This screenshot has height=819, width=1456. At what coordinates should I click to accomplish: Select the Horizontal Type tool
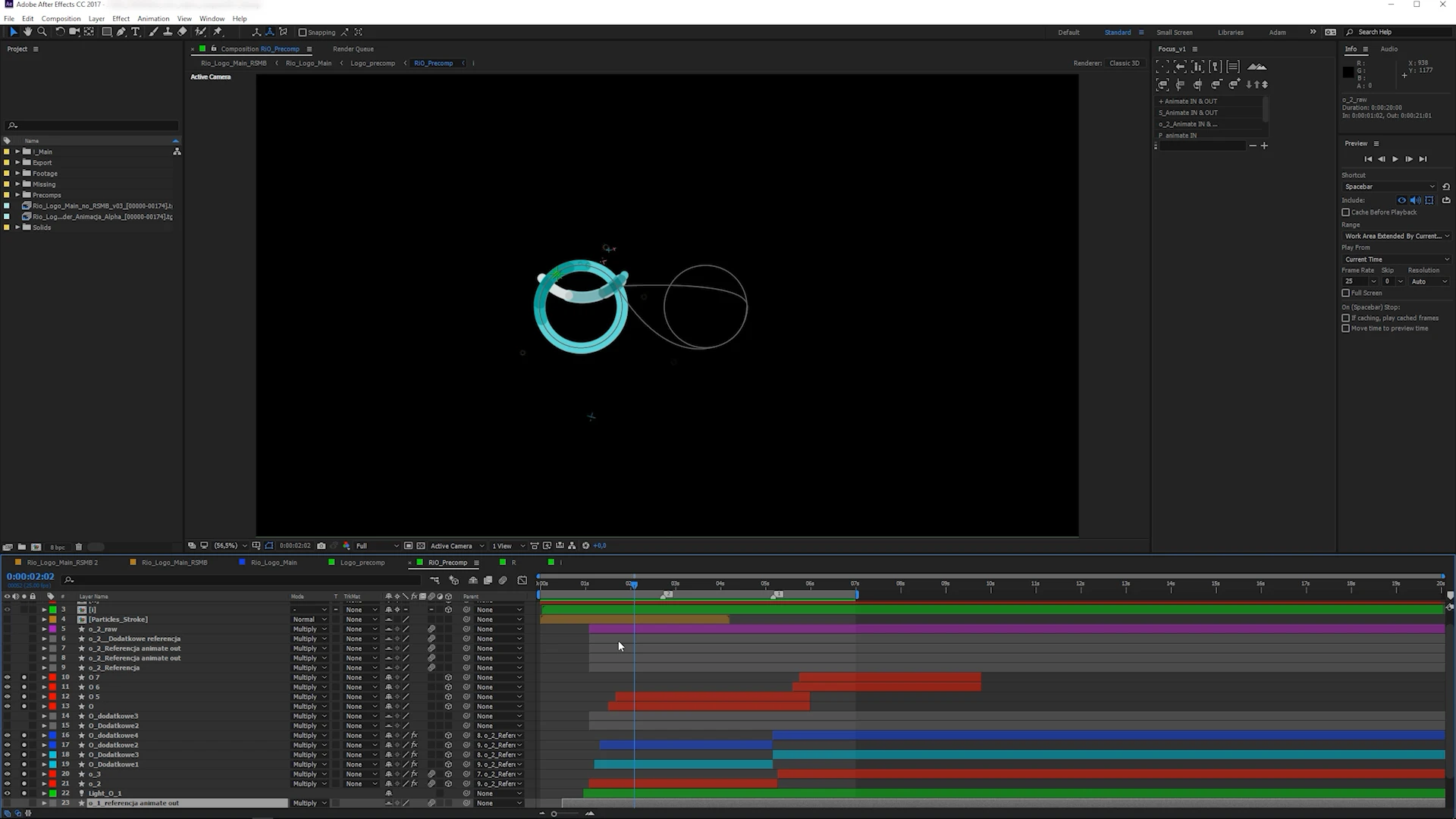136,32
